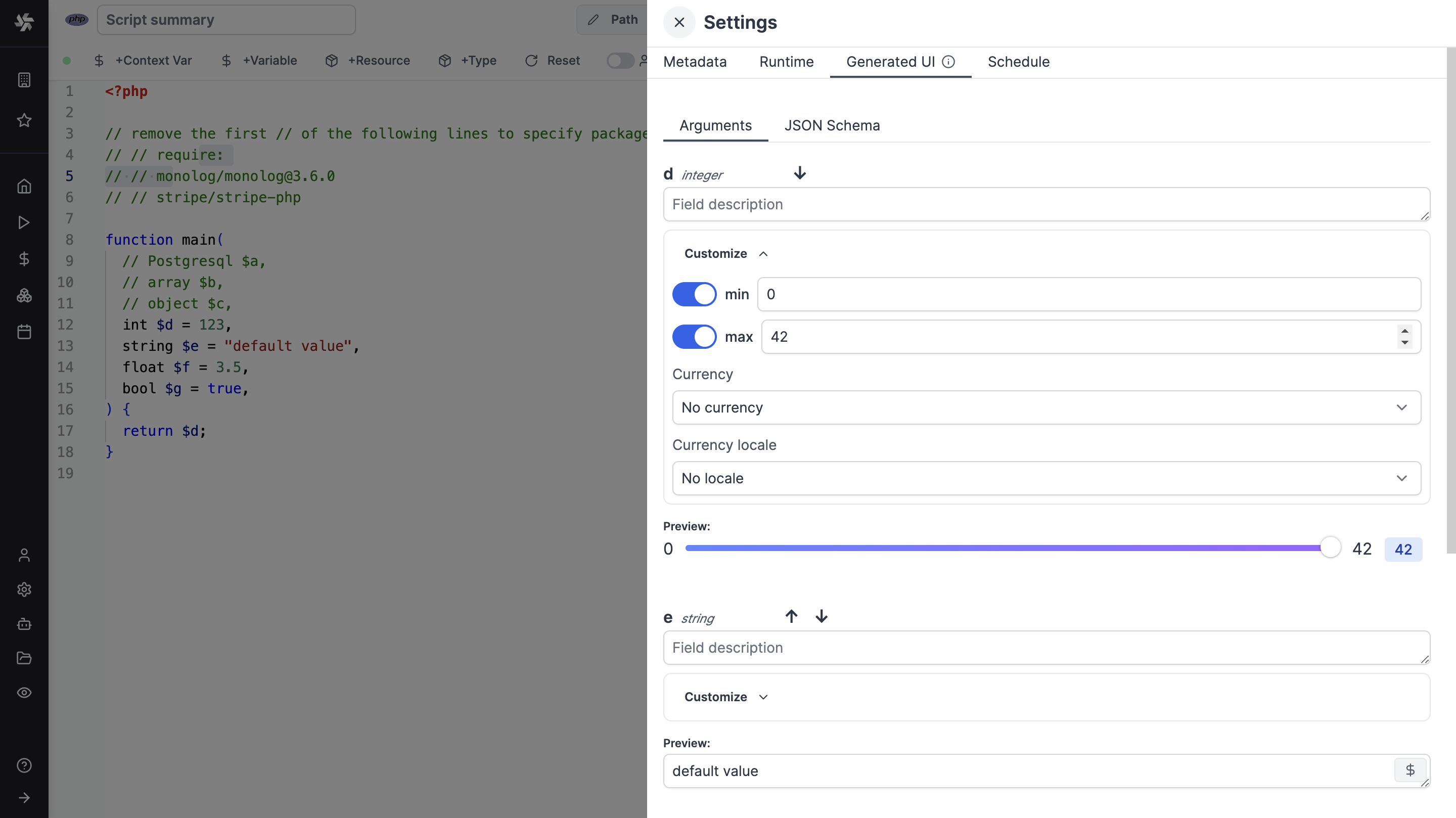Toggle the min constraint switch off
Screen dimensions: 1456x818
click(x=694, y=293)
